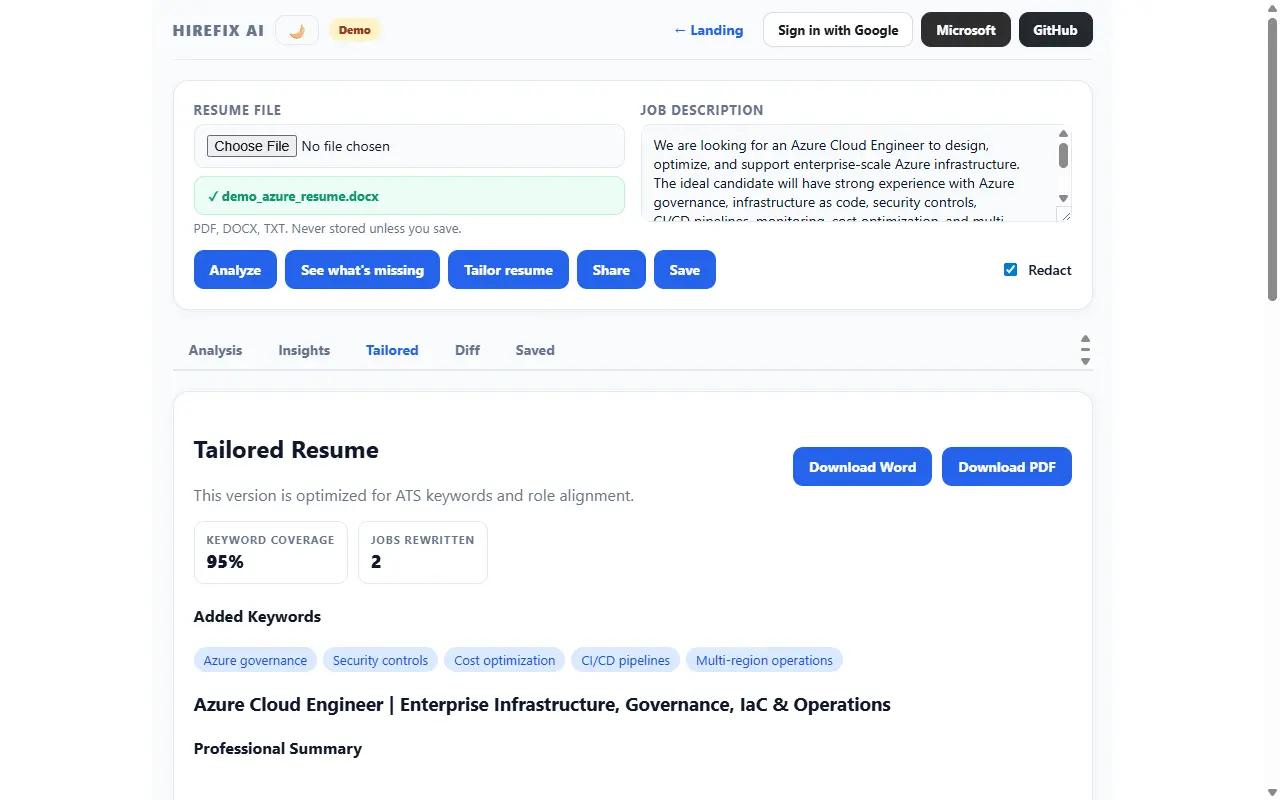Click the Security controls keyword chip
The height and width of the screenshot is (800, 1280).
380,660
